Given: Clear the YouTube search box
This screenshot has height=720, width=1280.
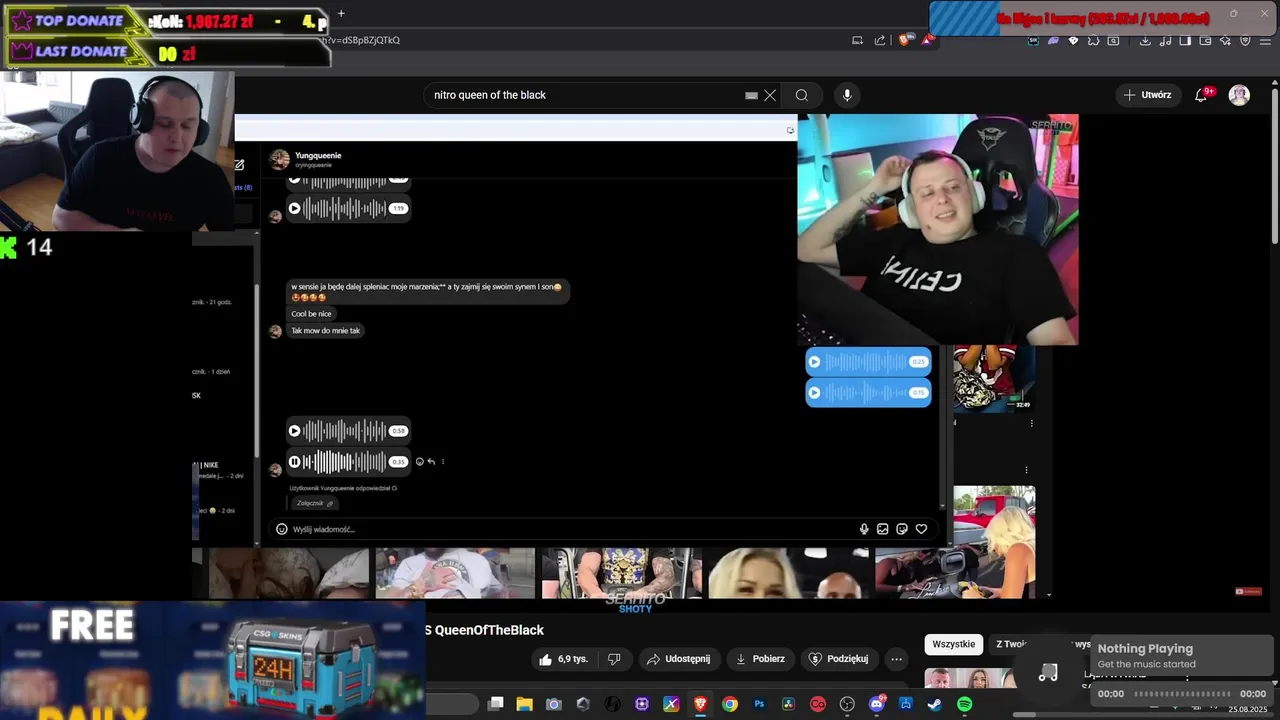Looking at the screenshot, I should 770,95.
